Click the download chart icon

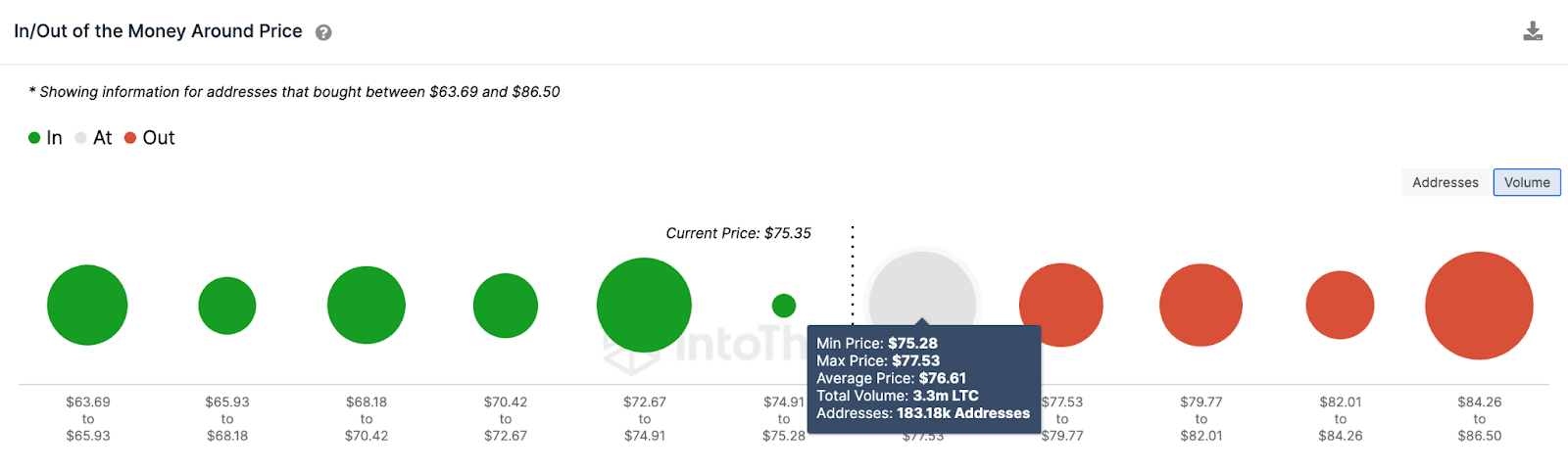tap(1533, 31)
